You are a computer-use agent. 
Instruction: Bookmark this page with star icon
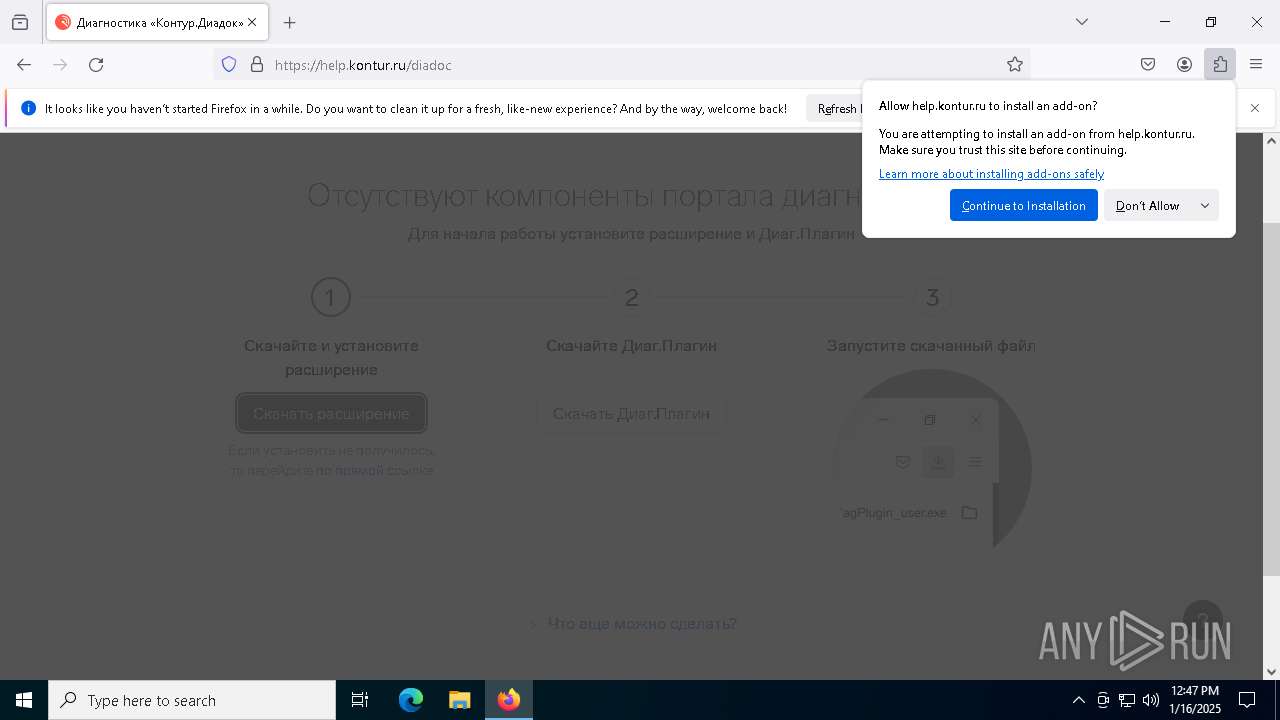(1015, 65)
